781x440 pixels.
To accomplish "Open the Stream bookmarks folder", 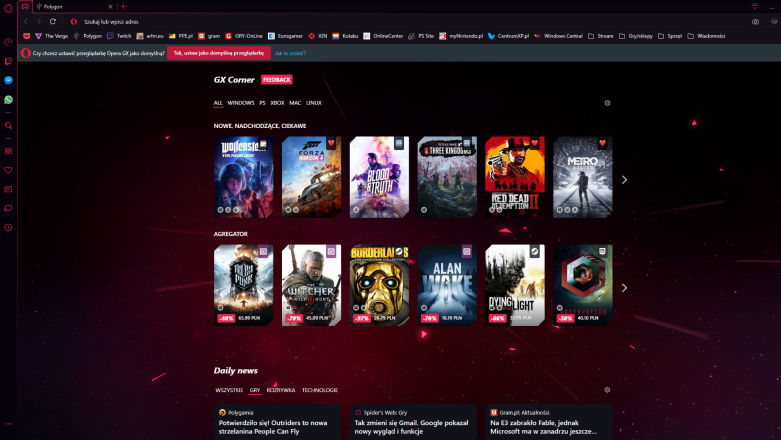I will (x=601, y=36).
